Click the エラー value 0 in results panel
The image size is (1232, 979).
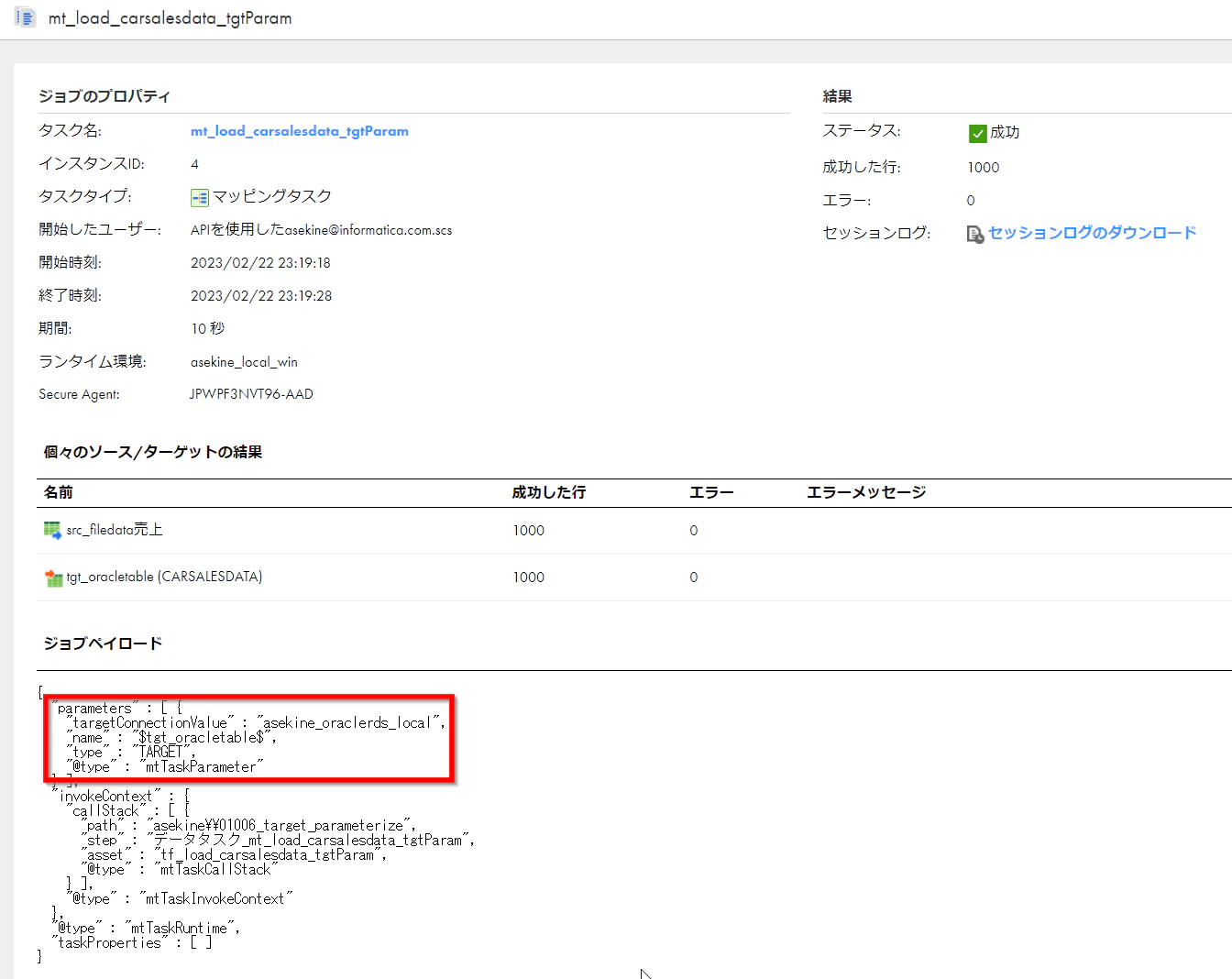[x=971, y=200]
